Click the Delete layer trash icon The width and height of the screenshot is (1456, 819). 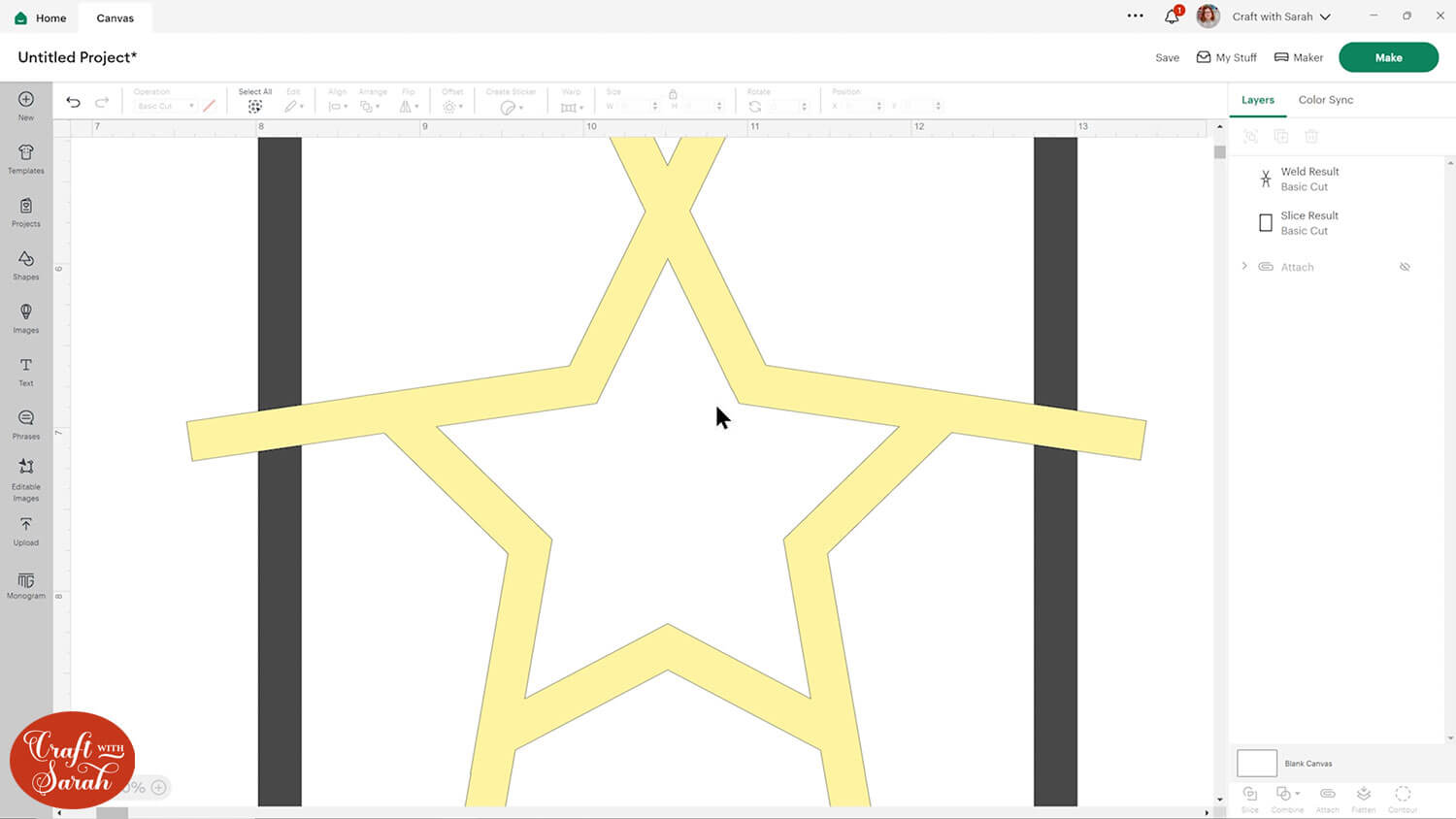click(1311, 137)
